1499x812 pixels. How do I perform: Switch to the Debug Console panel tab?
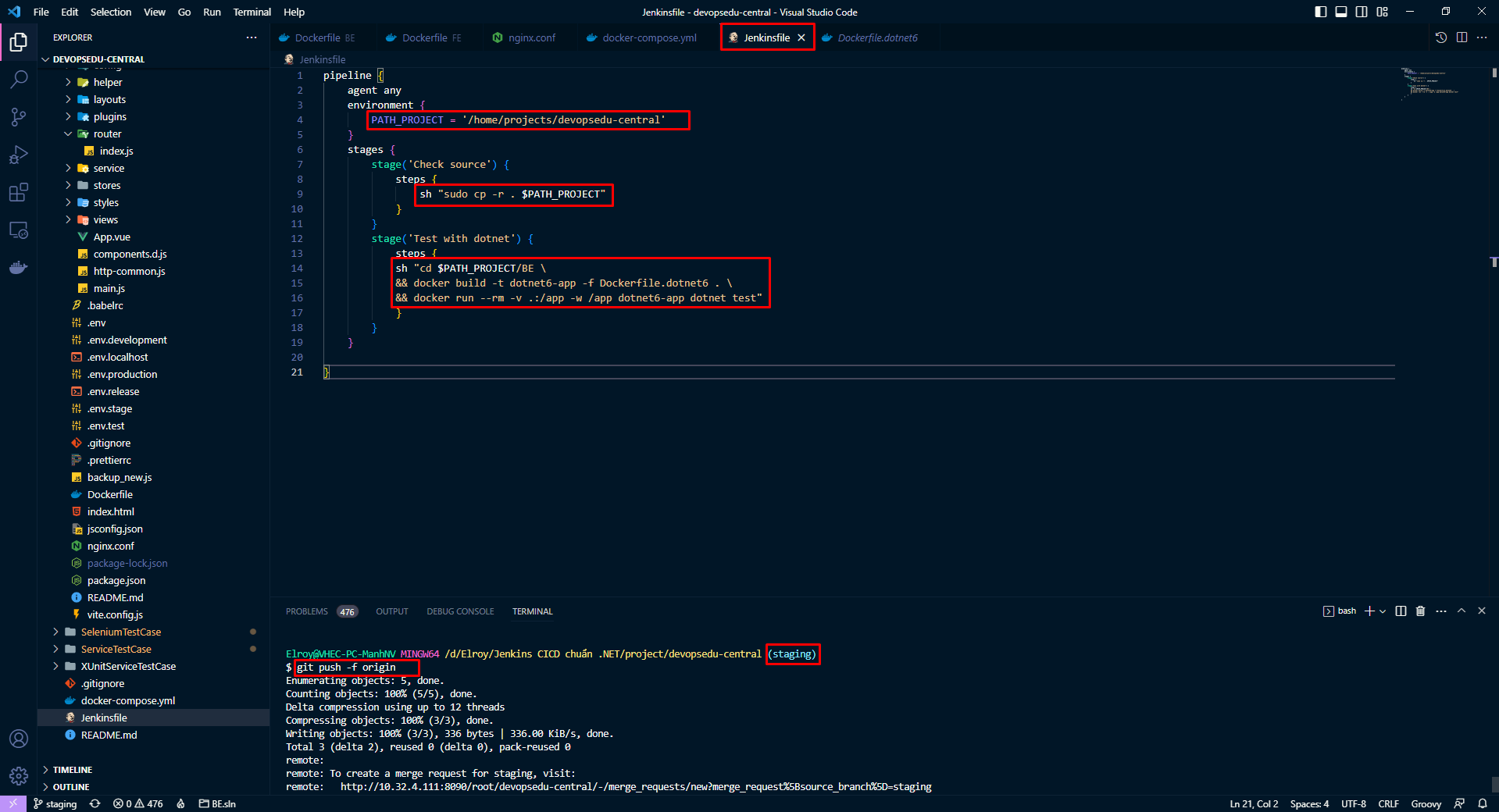pyautogui.click(x=460, y=611)
